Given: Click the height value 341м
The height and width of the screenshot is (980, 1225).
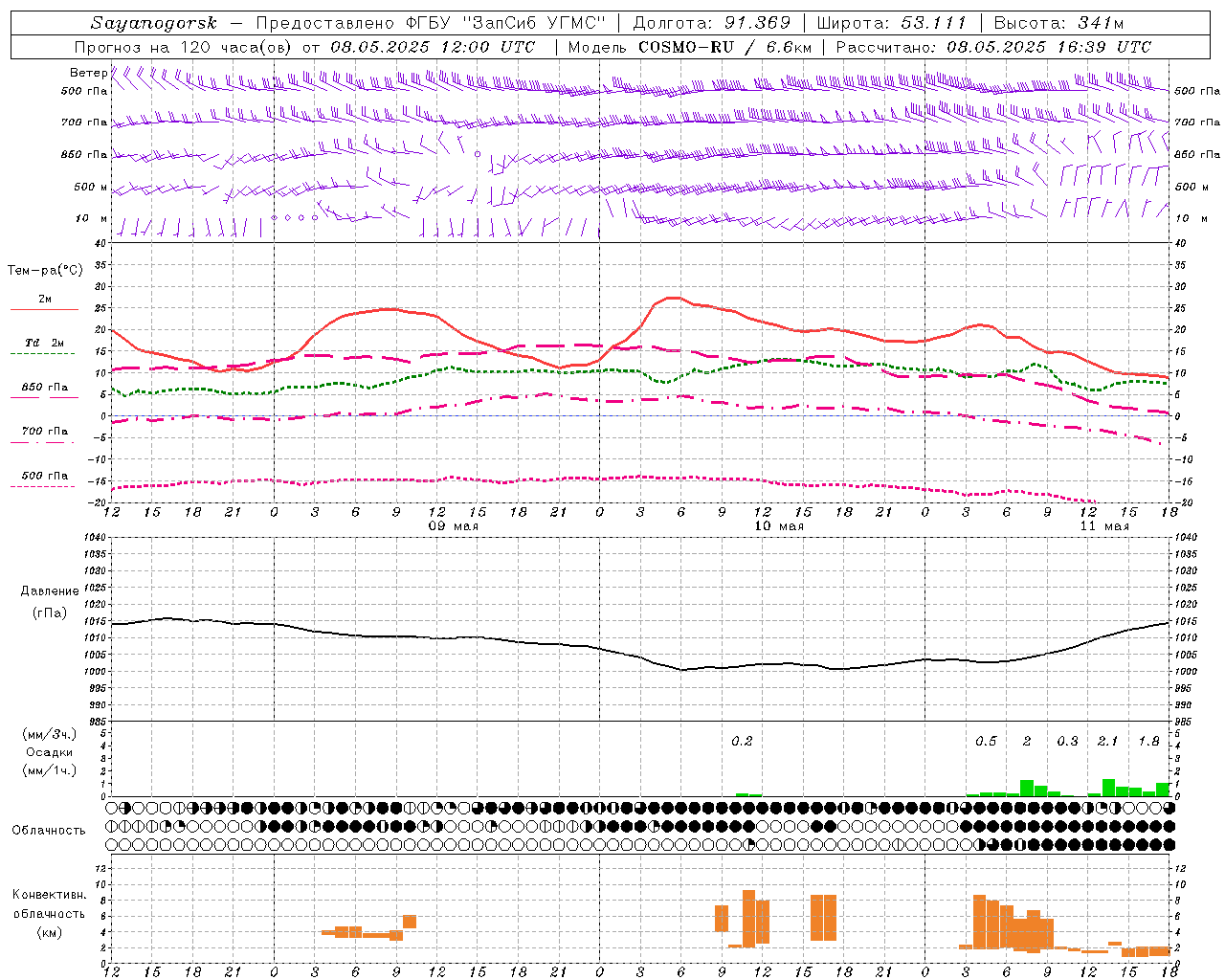Looking at the screenshot, I should pos(1100,23).
